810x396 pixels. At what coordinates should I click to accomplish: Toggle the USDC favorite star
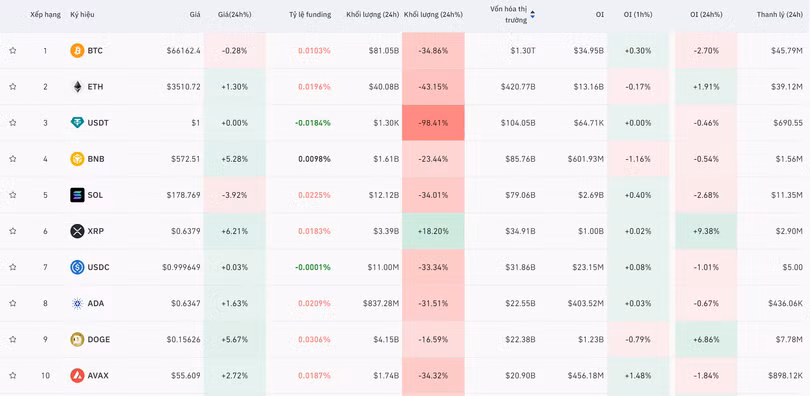(x=13, y=267)
